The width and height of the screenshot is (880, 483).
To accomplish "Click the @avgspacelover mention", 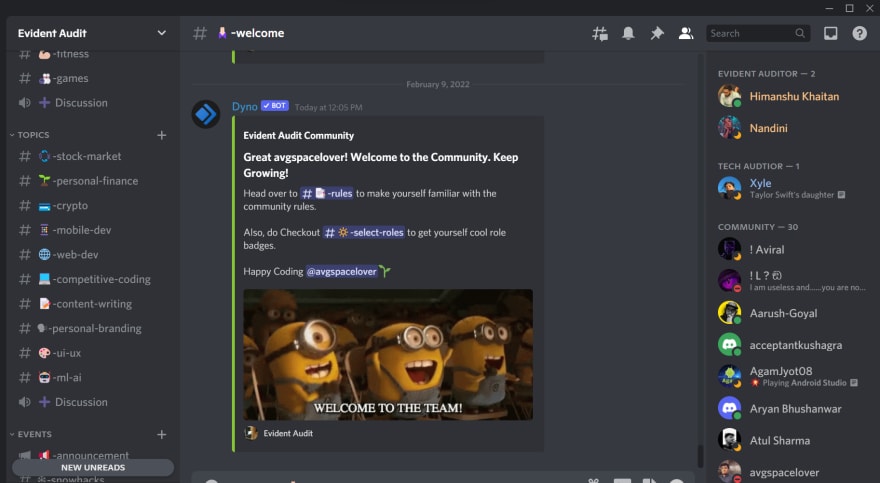I will click(341, 272).
